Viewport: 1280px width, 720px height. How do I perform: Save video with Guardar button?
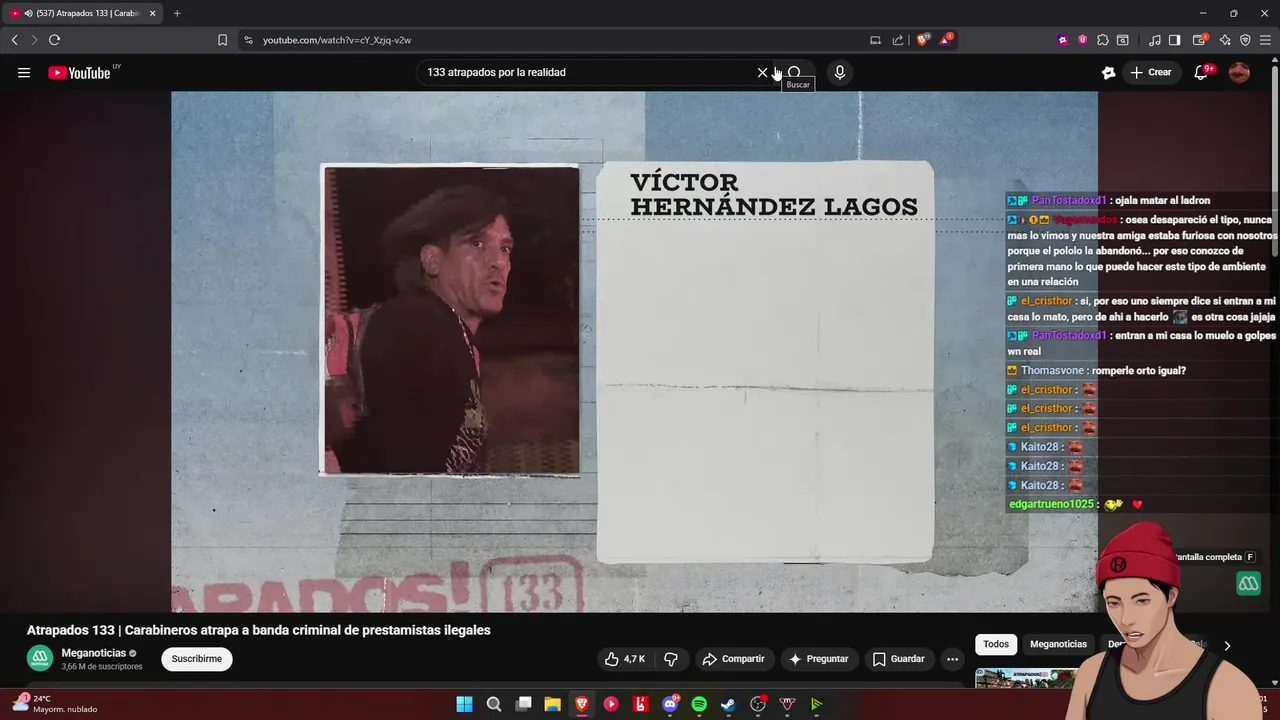click(898, 659)
